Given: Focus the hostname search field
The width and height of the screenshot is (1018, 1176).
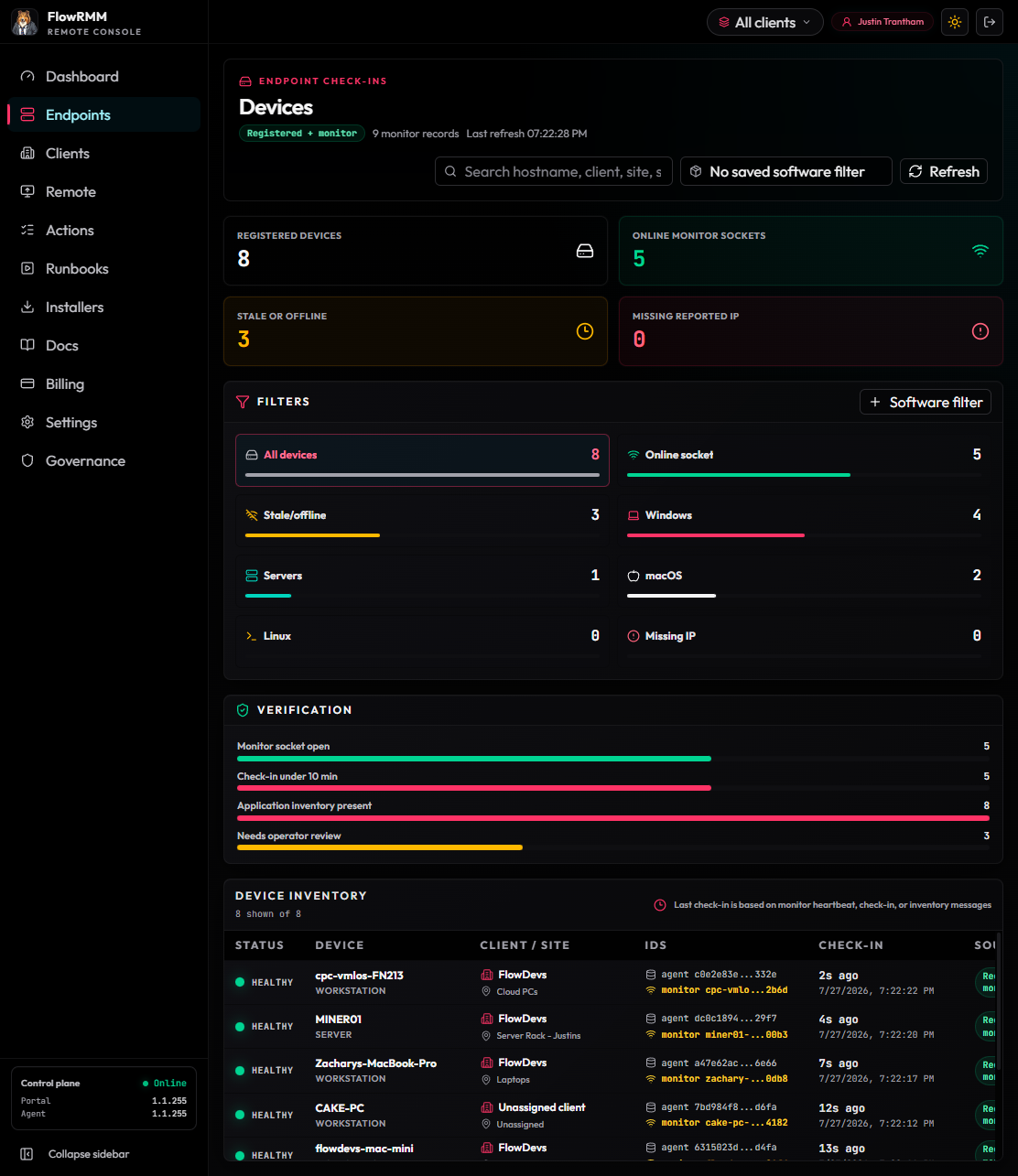Looking at the screenshot, I should click(554, 171).
